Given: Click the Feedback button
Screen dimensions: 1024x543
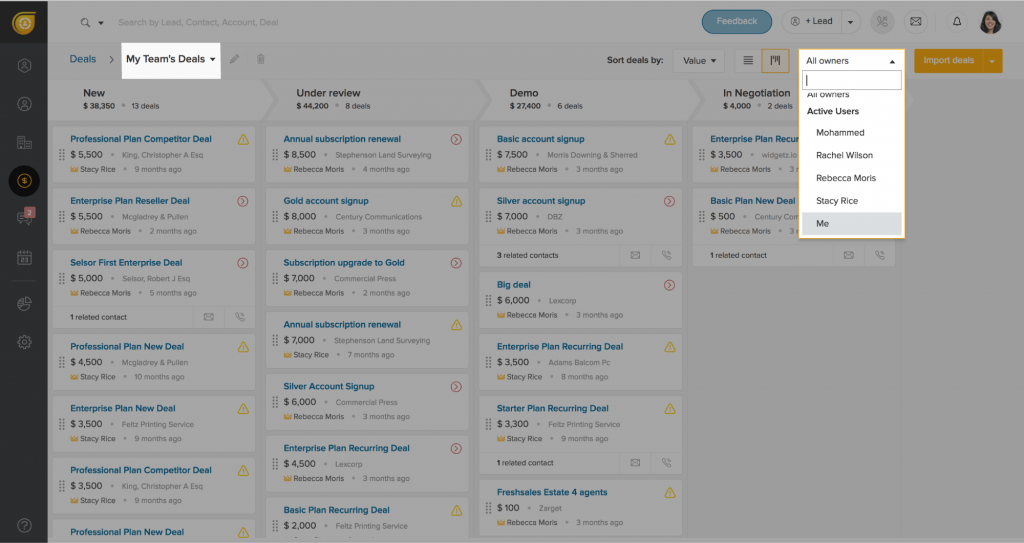Looking at the screenshot, I should 737,22.
